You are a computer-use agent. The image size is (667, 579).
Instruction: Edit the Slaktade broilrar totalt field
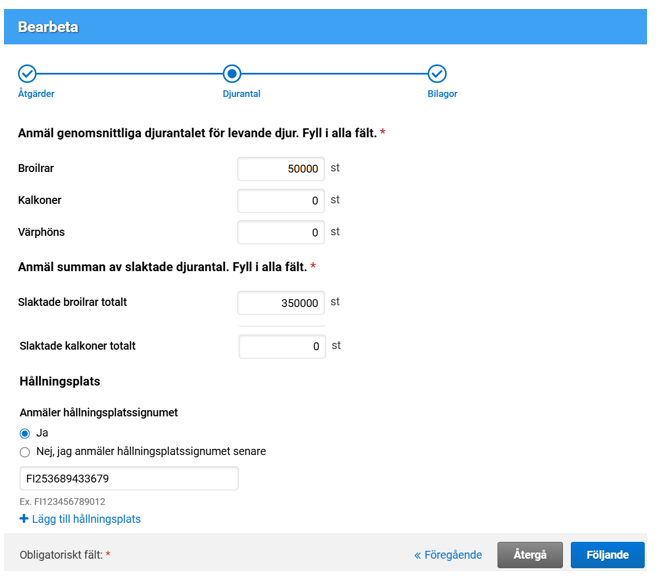pyautogui.click(x=281, y=303)
